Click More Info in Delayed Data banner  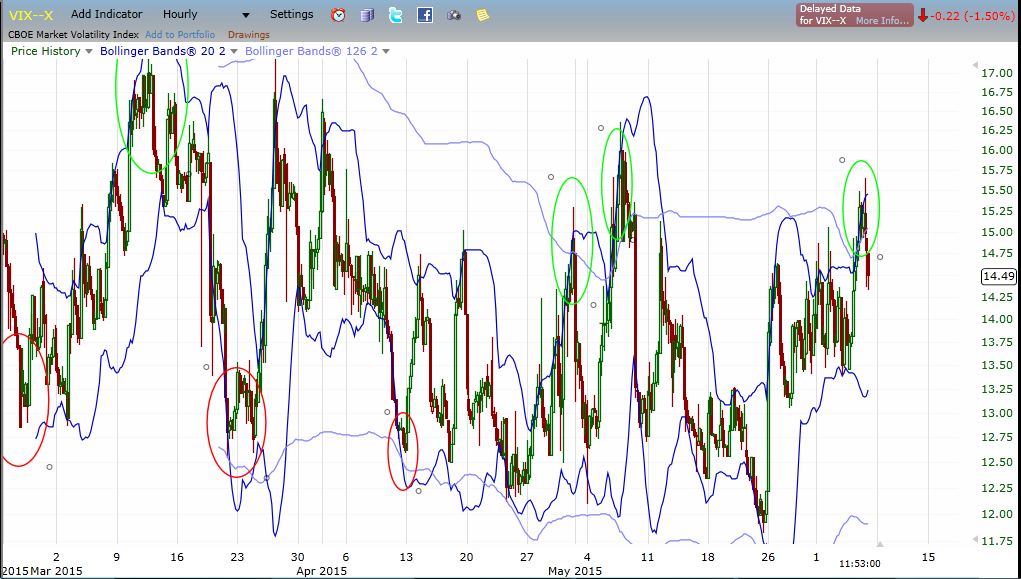[x=882, y=21]
